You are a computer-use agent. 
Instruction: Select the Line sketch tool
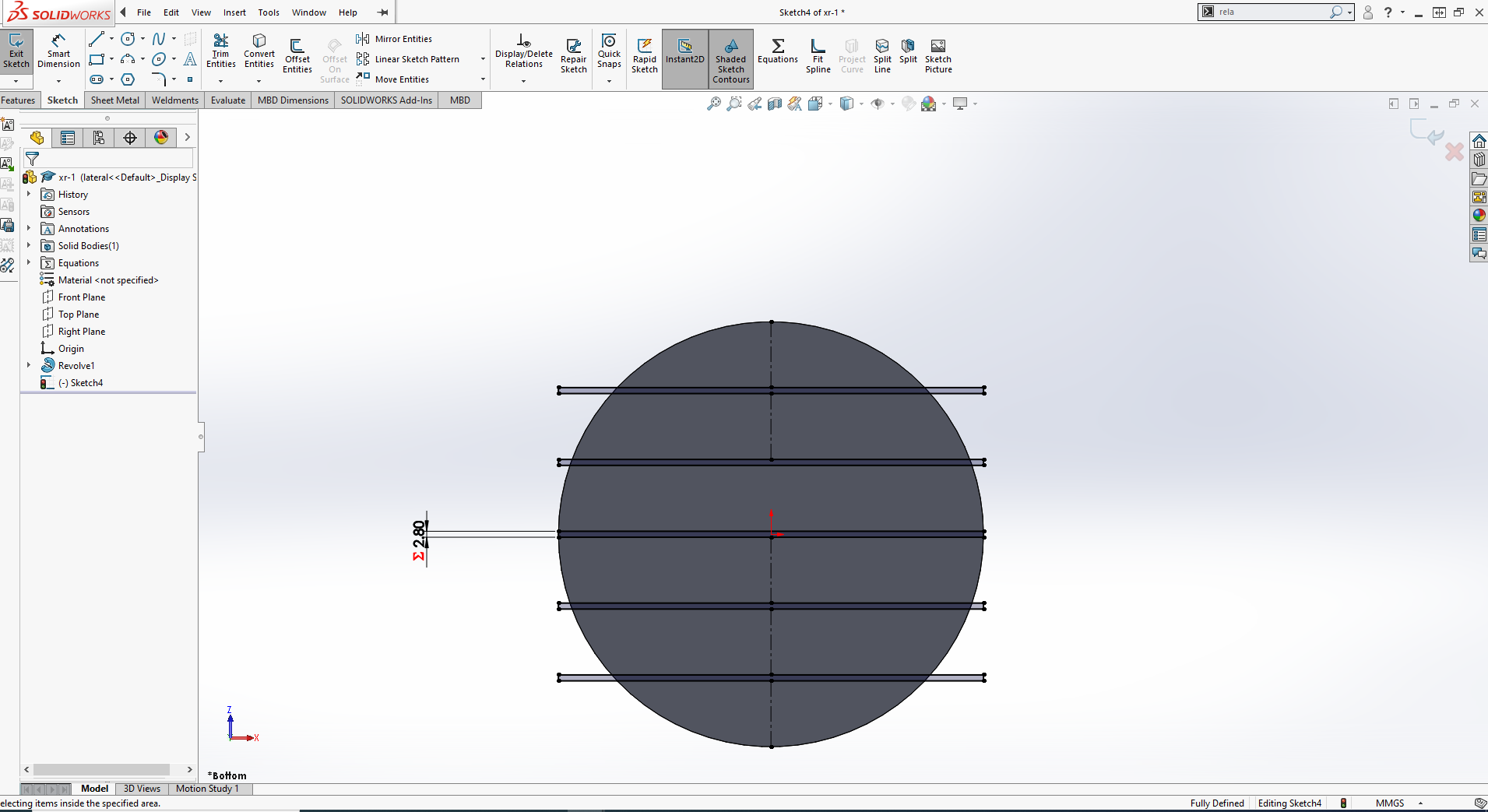[97, 39]
